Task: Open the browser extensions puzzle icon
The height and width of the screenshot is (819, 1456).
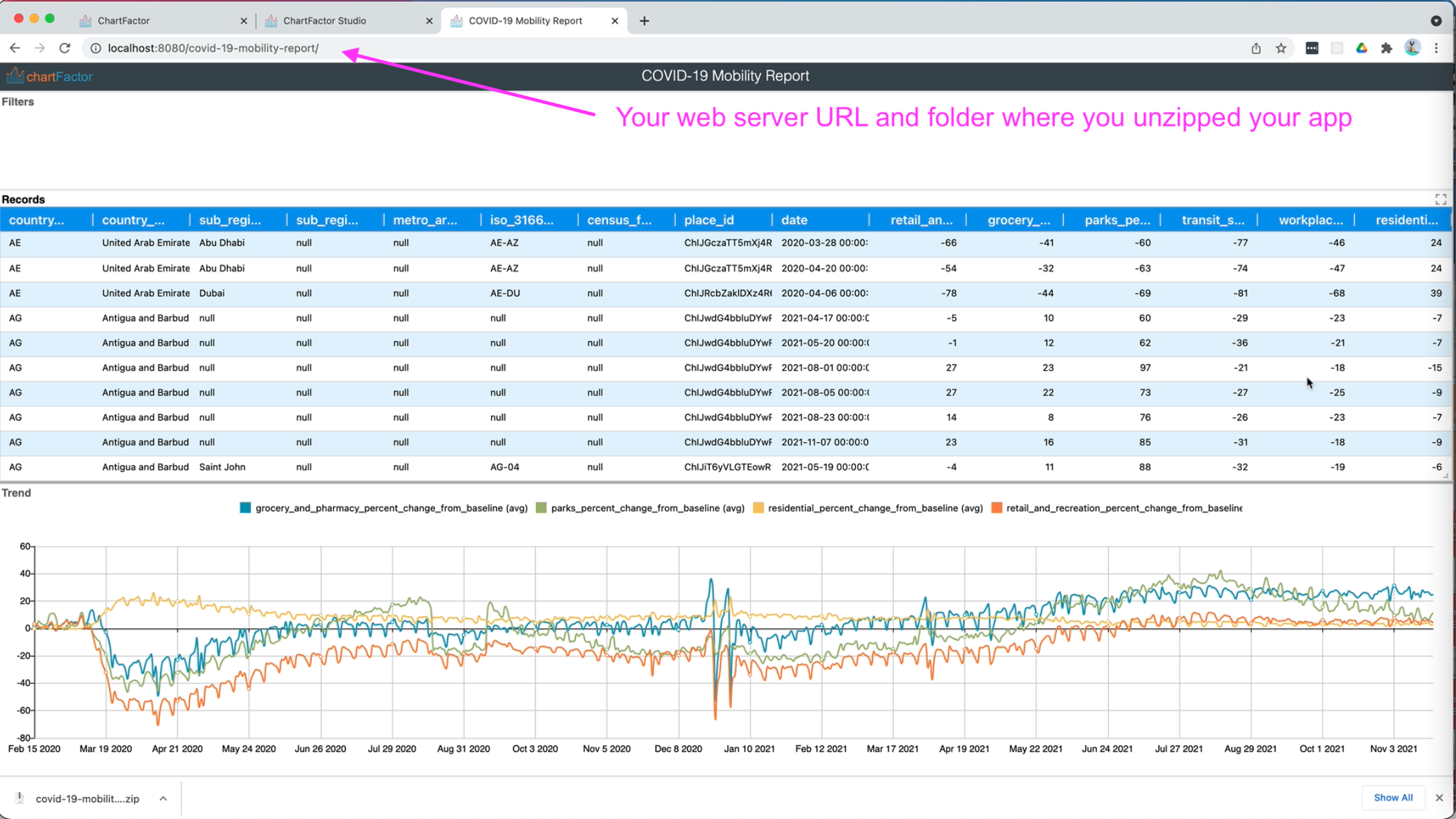Action: (1386, 48)
